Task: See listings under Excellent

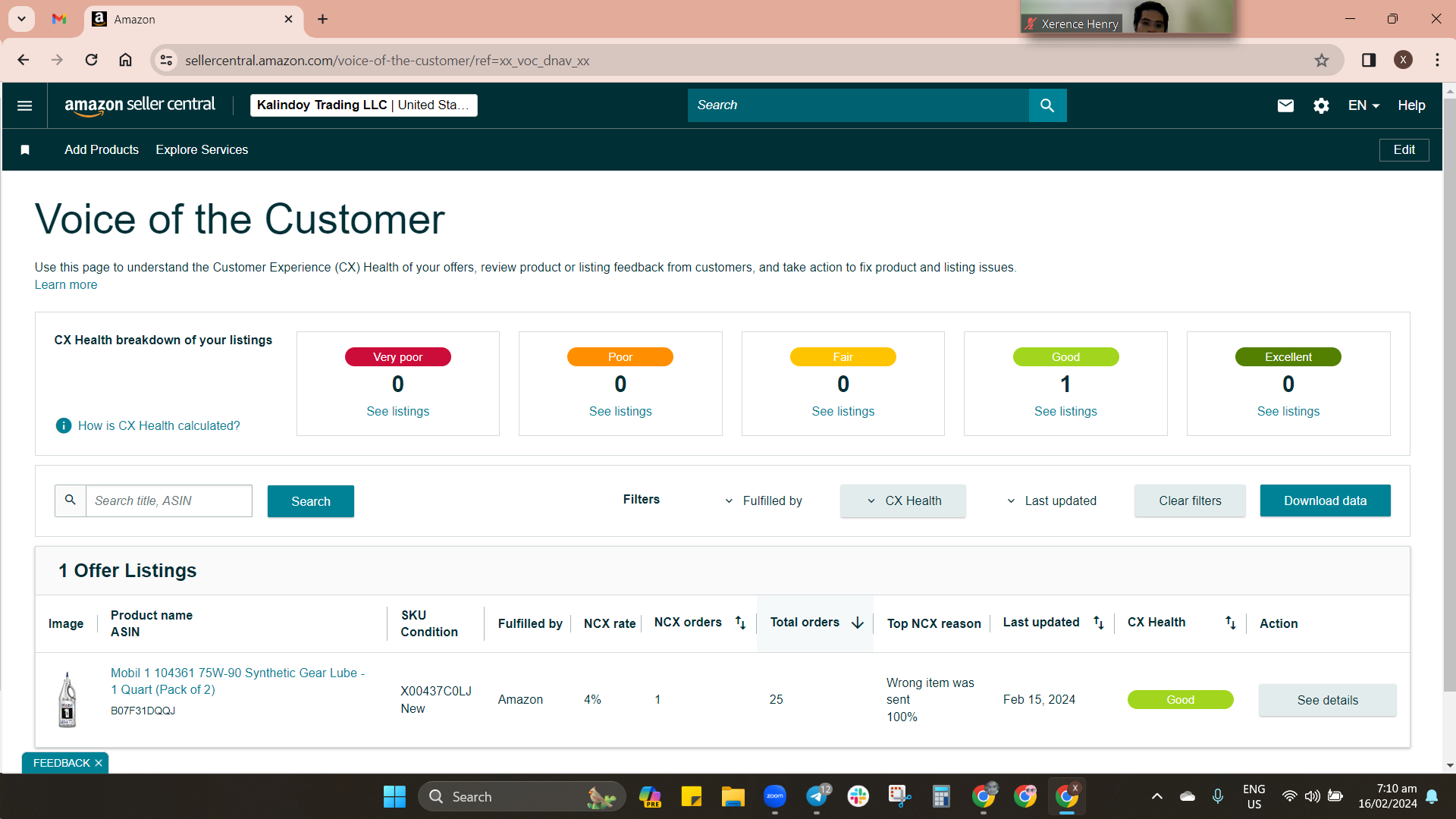Action: point(1288,411)
